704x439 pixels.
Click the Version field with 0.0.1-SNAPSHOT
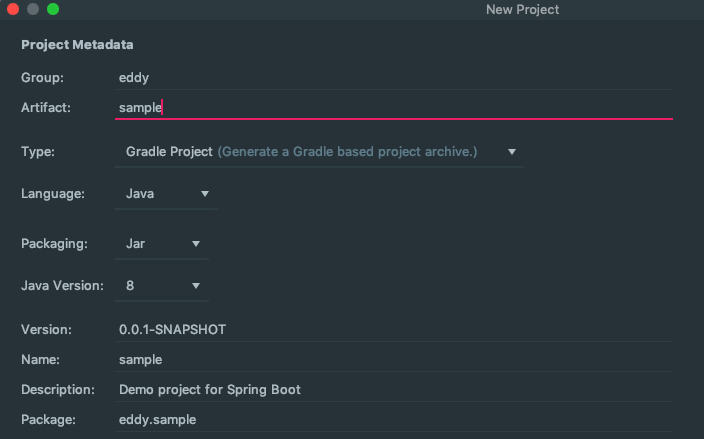(x=390, y=329)
